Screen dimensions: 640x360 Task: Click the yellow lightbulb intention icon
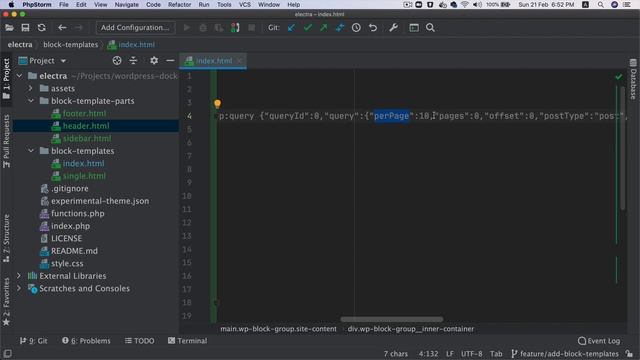click(x=218, y=104)
